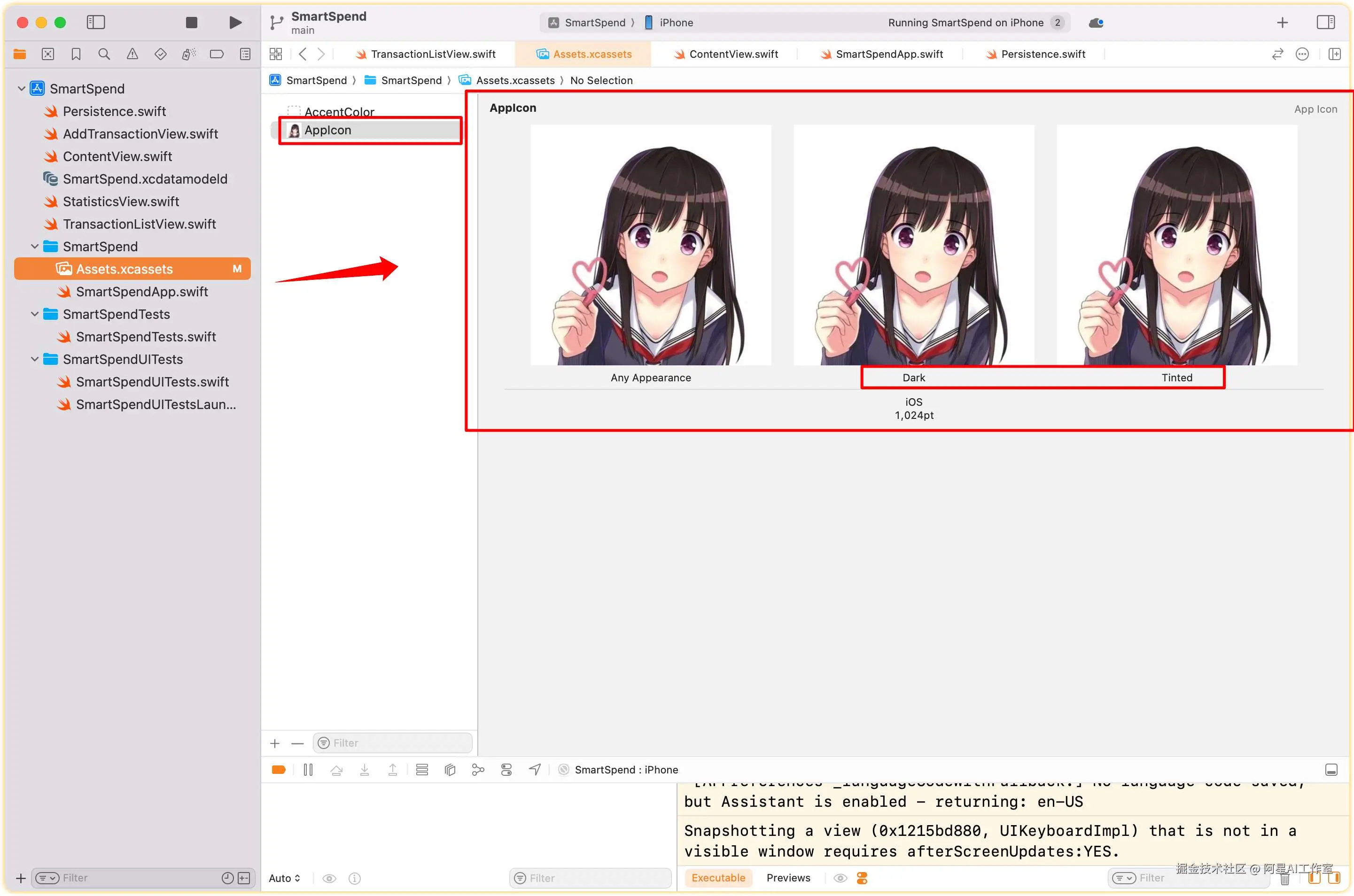This screenshot has height=896, width=1354.
Task: Toggle the left navigator sidebar
Action: pyautogui.click(x=95, y=22)
